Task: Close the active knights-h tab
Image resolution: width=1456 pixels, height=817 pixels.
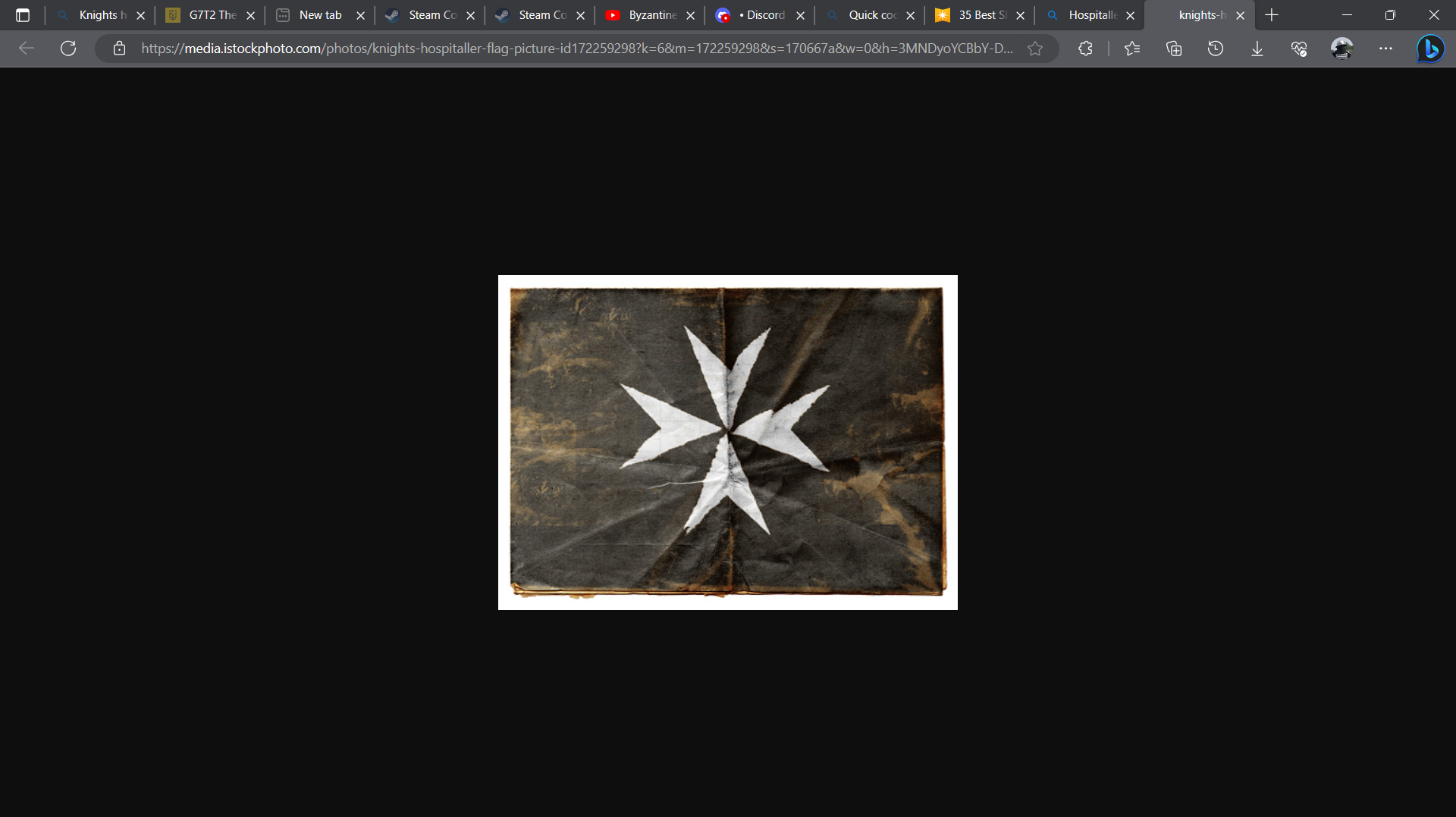Action: click(x=1240, y=15)
